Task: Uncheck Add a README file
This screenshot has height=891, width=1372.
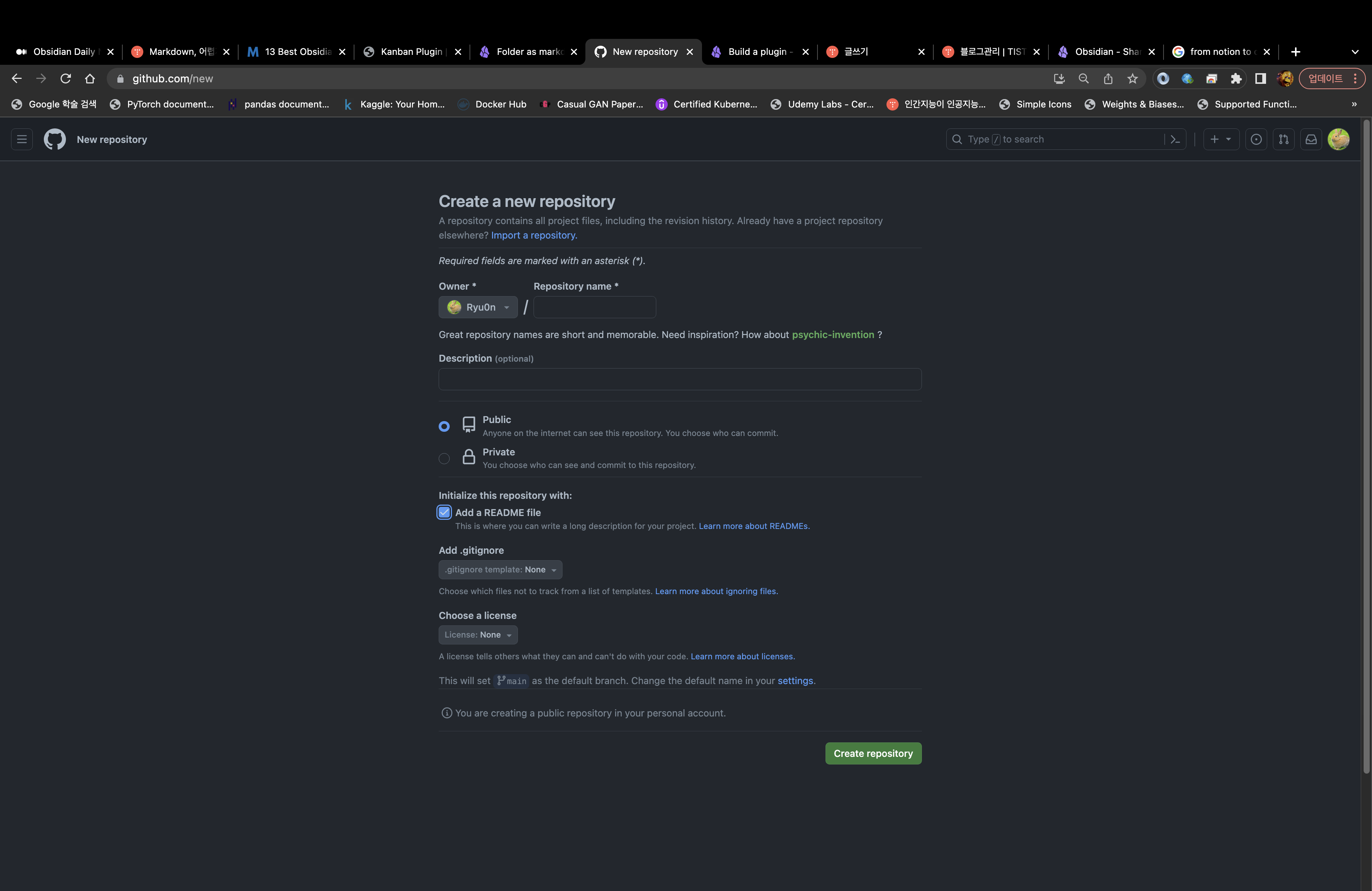Action: pos(444,512)
